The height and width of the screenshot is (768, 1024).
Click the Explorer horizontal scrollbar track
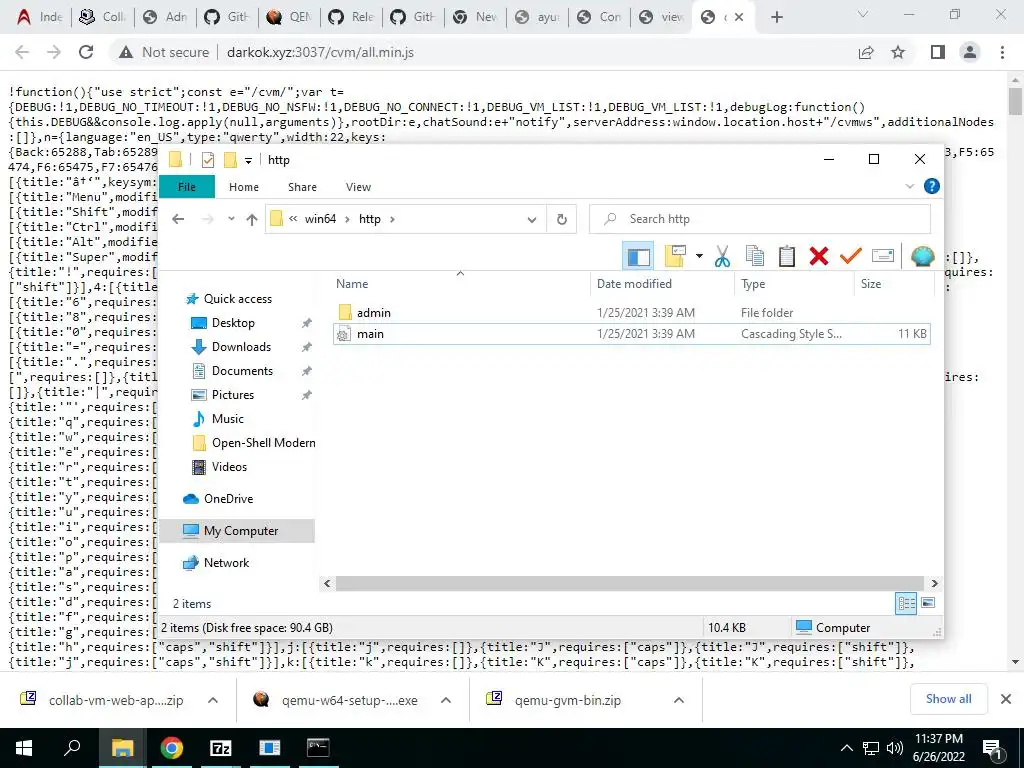[630, 584]
